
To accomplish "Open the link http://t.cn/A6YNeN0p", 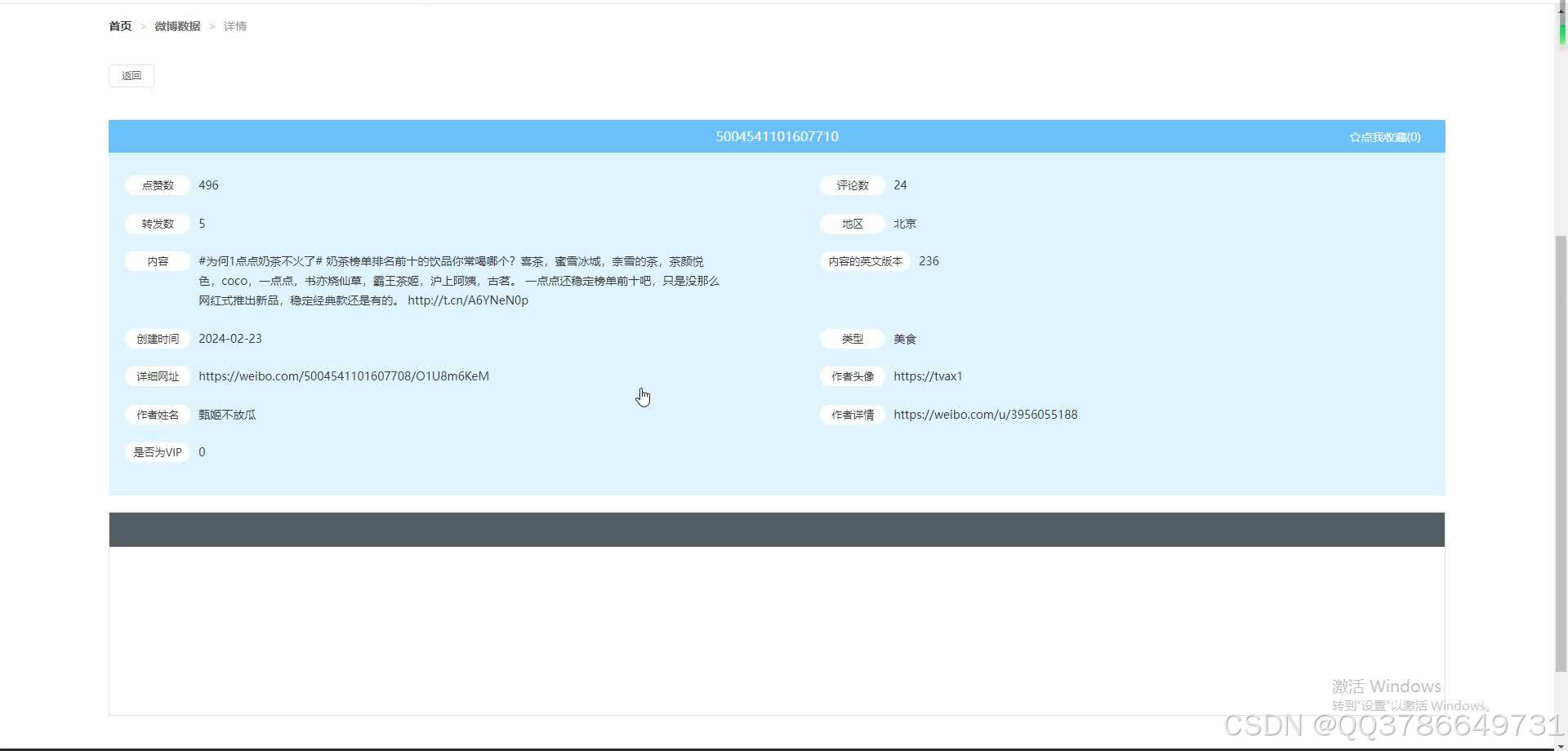I will 467,300.
